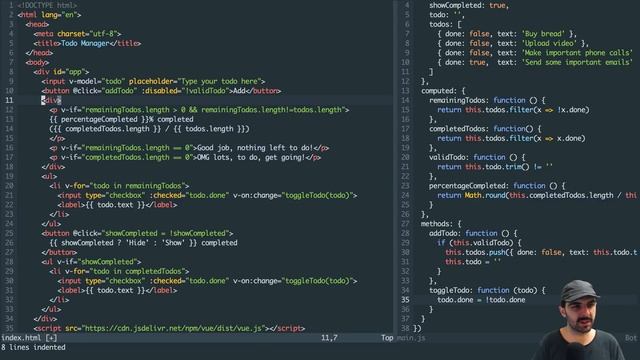The image size is (640, 360).
Task: Click the 'div id="app"' line
Action: tap(61, 72)
